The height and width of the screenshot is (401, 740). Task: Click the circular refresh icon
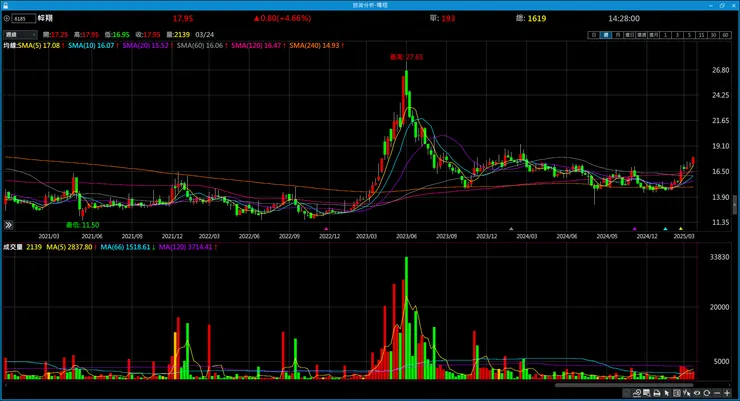(x=707, y=393)
